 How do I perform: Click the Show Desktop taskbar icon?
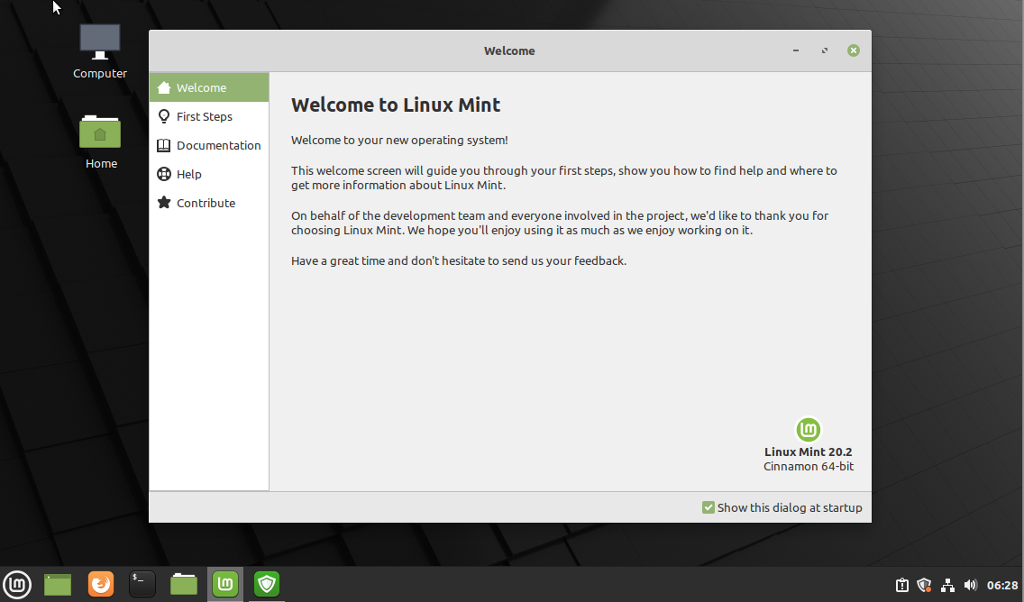click(x=57, y=584)
